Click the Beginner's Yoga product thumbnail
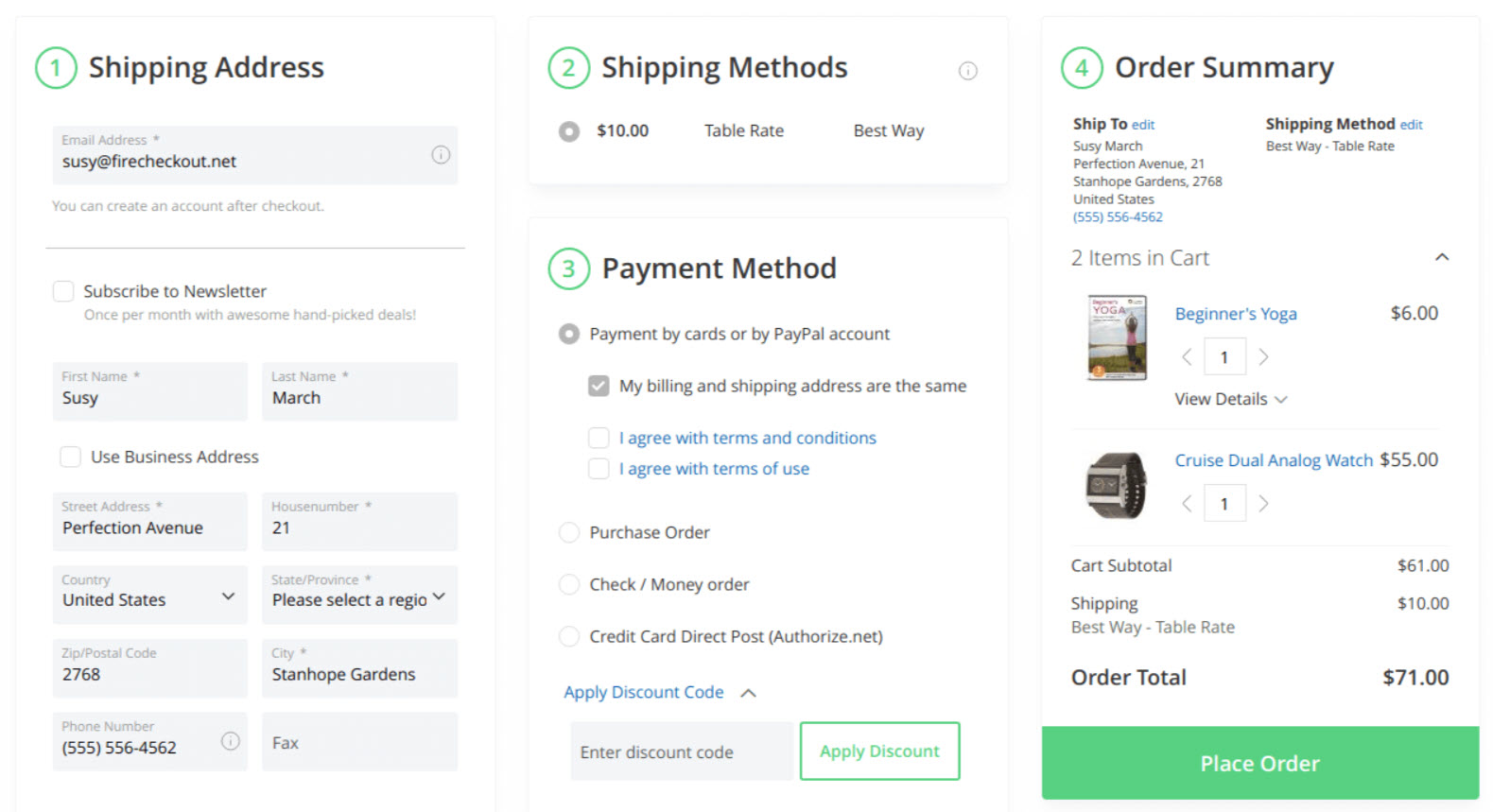Viewport: 1493px width, 812px height. (1117, 337)
